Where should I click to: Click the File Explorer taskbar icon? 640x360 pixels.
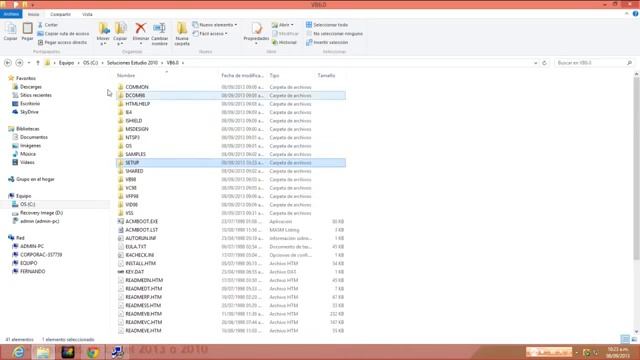[43, 352]
